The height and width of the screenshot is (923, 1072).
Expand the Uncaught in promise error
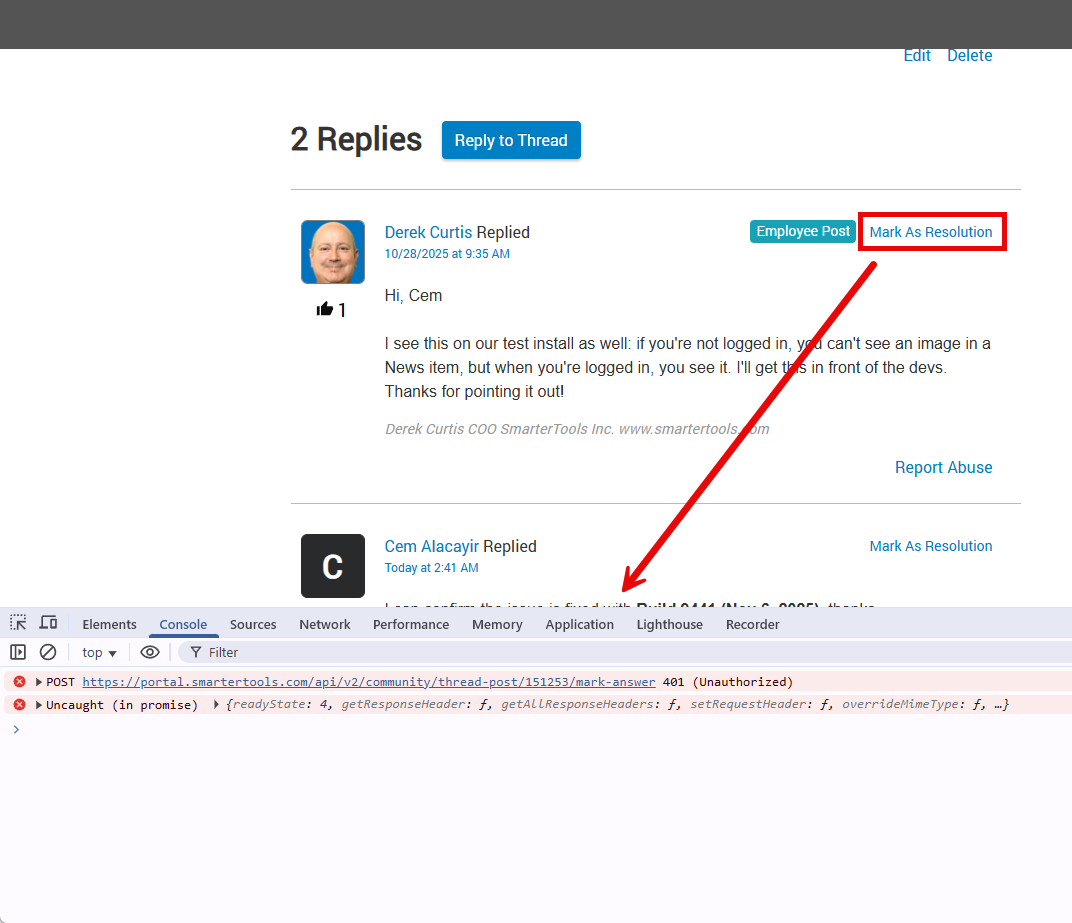coord(39,705)
